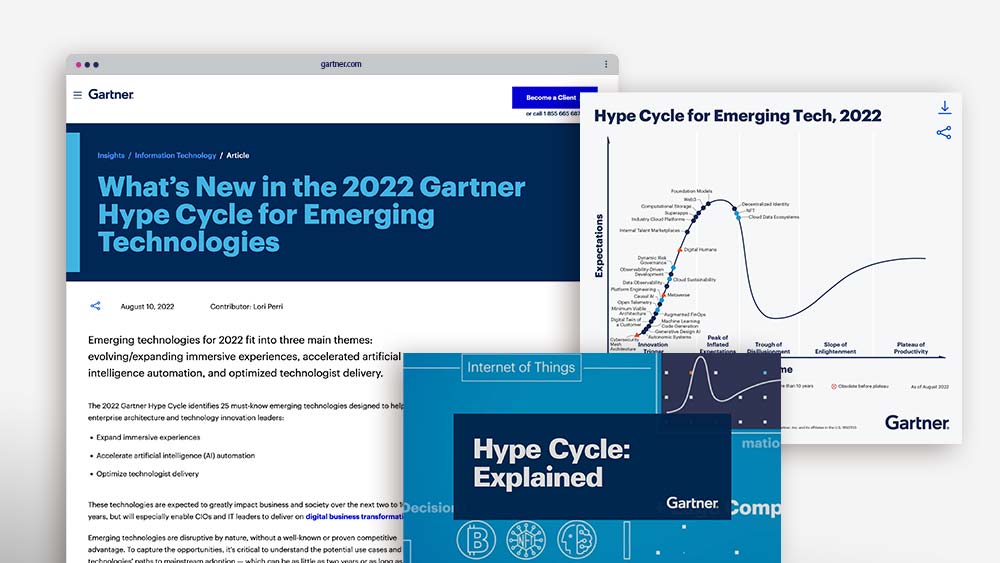Open the Hype Cycle: Explained card

(x=592, y=467)
